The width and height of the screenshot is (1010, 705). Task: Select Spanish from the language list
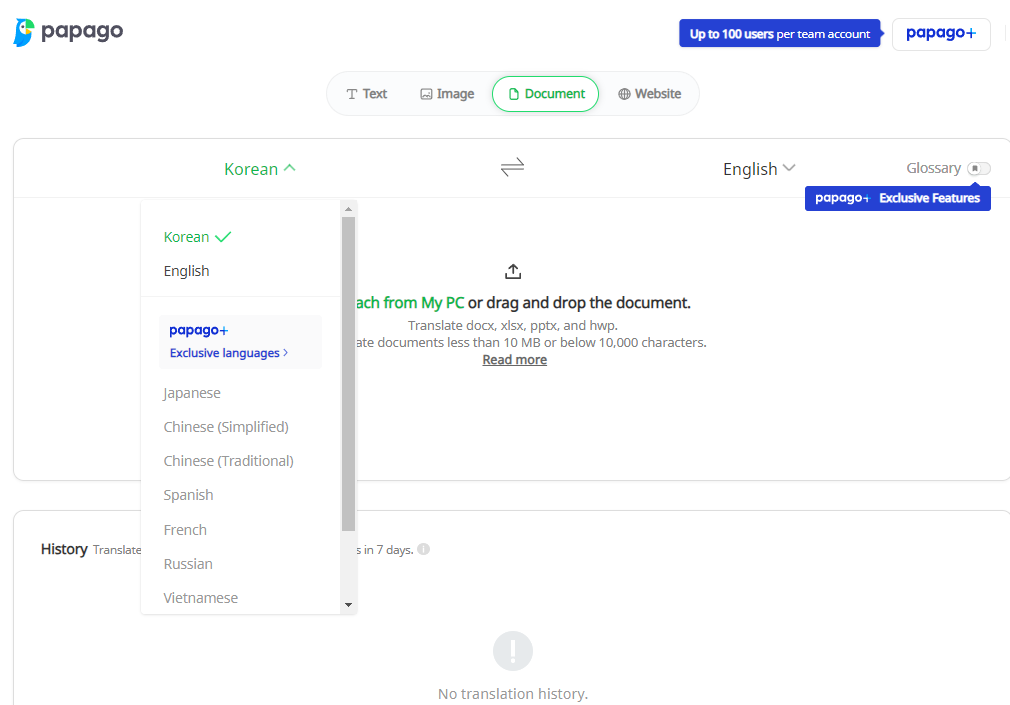pos(188,496)
